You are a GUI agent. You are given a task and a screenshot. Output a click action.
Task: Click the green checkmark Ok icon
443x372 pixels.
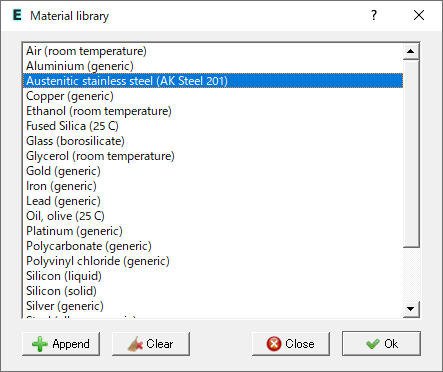tap(372, 344)
